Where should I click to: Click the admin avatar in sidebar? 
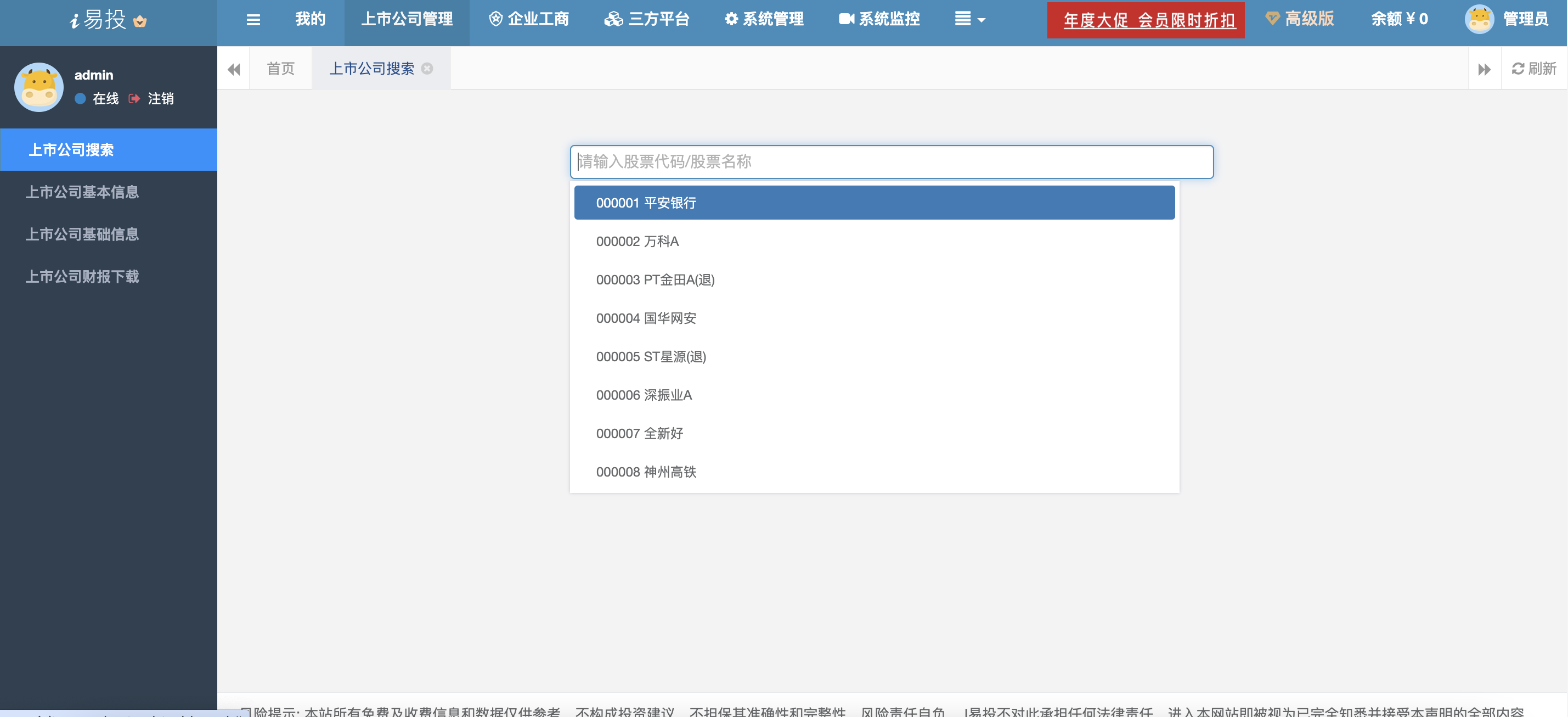tap(39, 87)
